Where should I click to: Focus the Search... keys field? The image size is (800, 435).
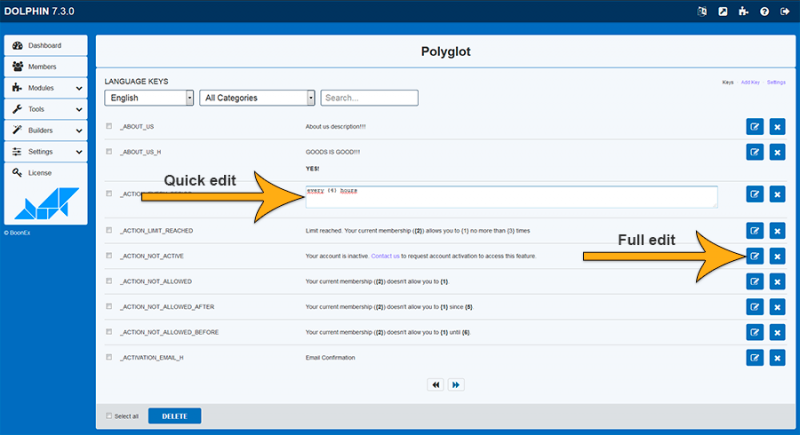click(x=369, y=98)
